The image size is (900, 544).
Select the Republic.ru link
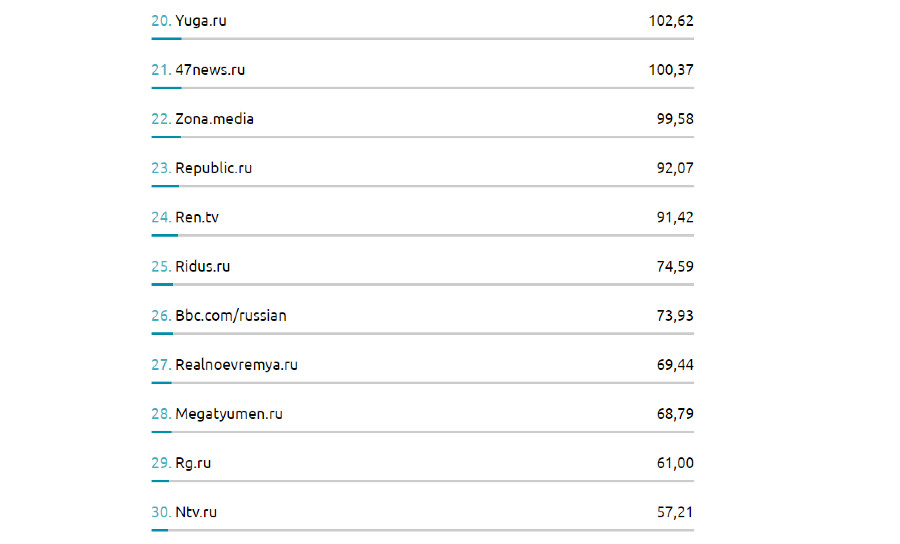point(213,168)
